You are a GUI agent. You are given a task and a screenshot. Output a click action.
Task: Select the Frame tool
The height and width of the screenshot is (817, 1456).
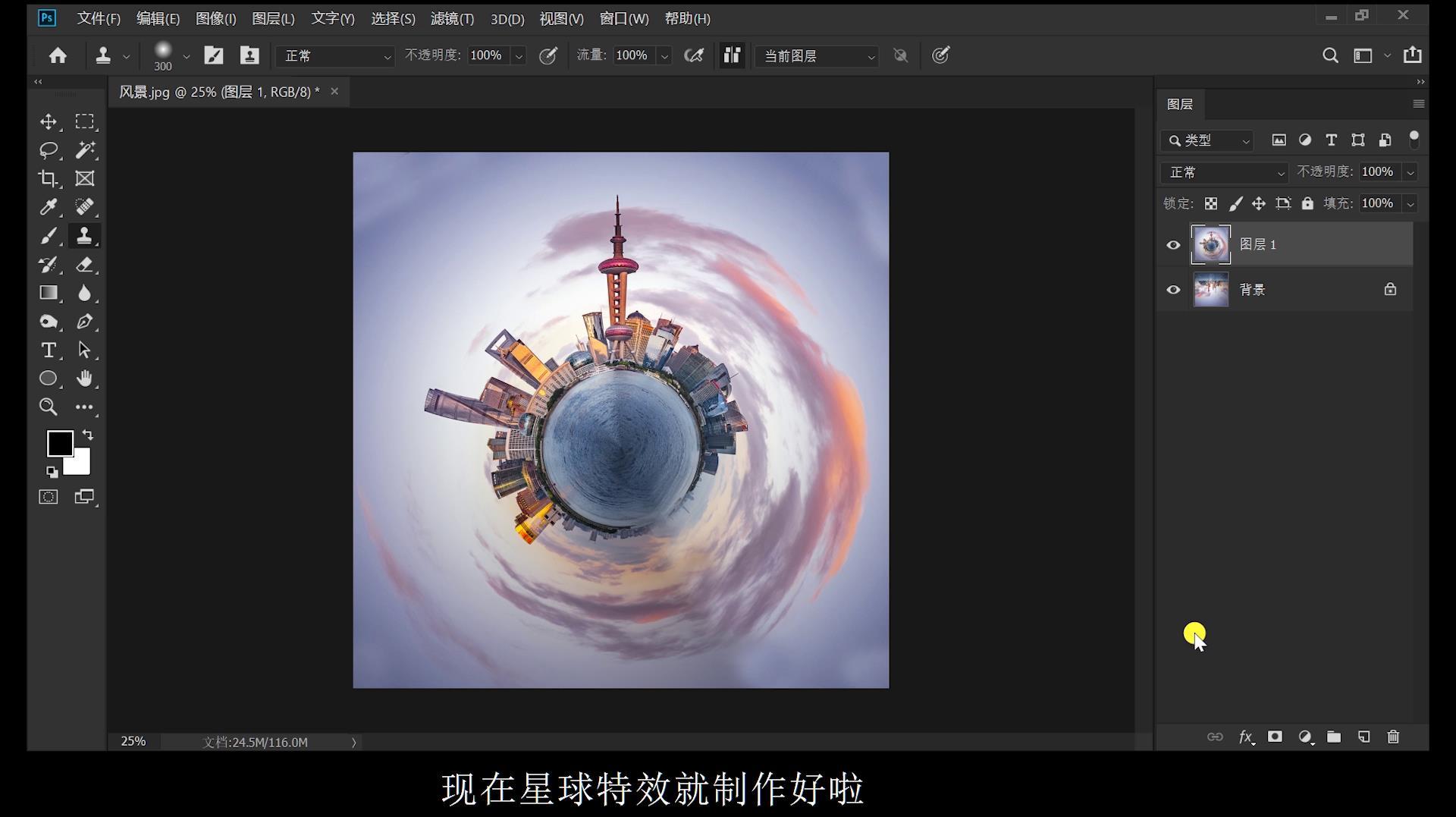[84, 178]
